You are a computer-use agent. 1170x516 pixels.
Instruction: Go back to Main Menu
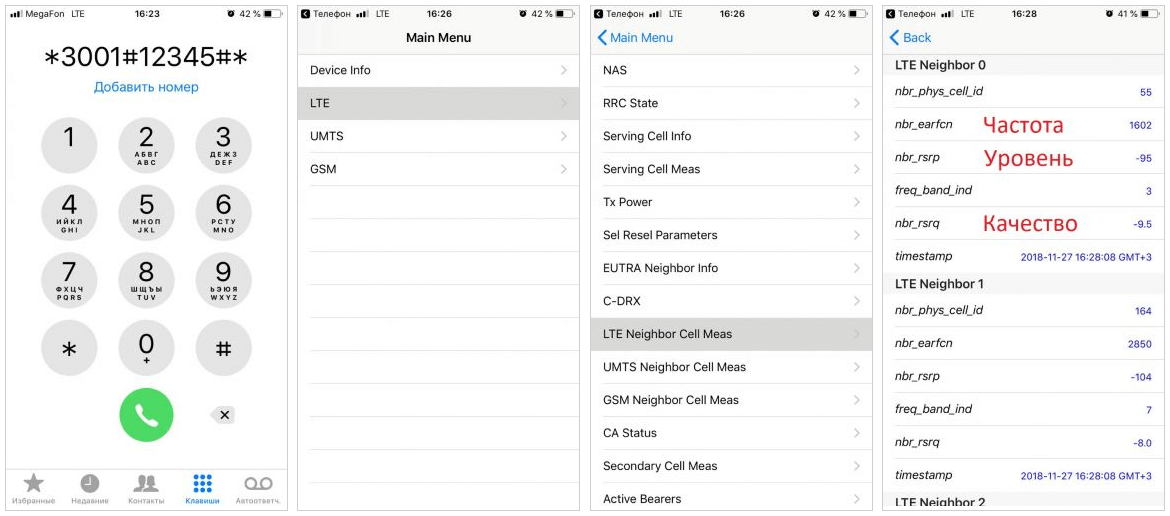click(x=635, y=37)
